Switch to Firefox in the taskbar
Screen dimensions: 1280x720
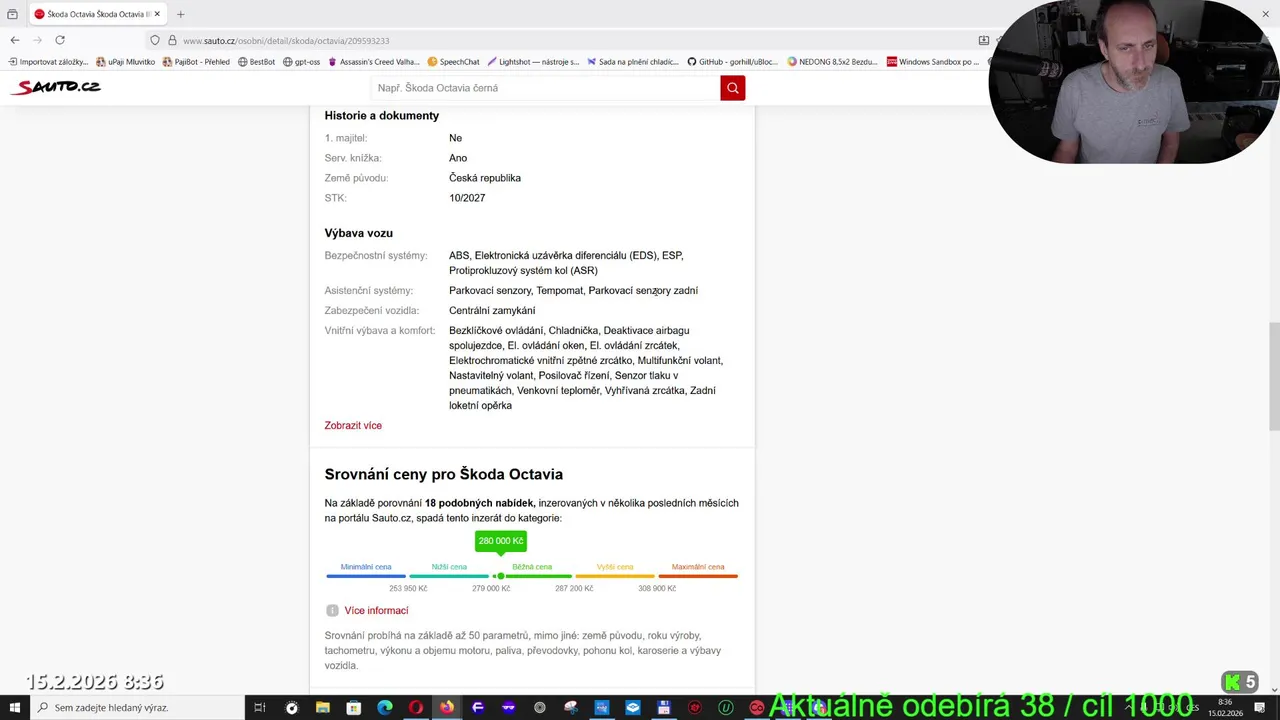[x=446, y=708]
